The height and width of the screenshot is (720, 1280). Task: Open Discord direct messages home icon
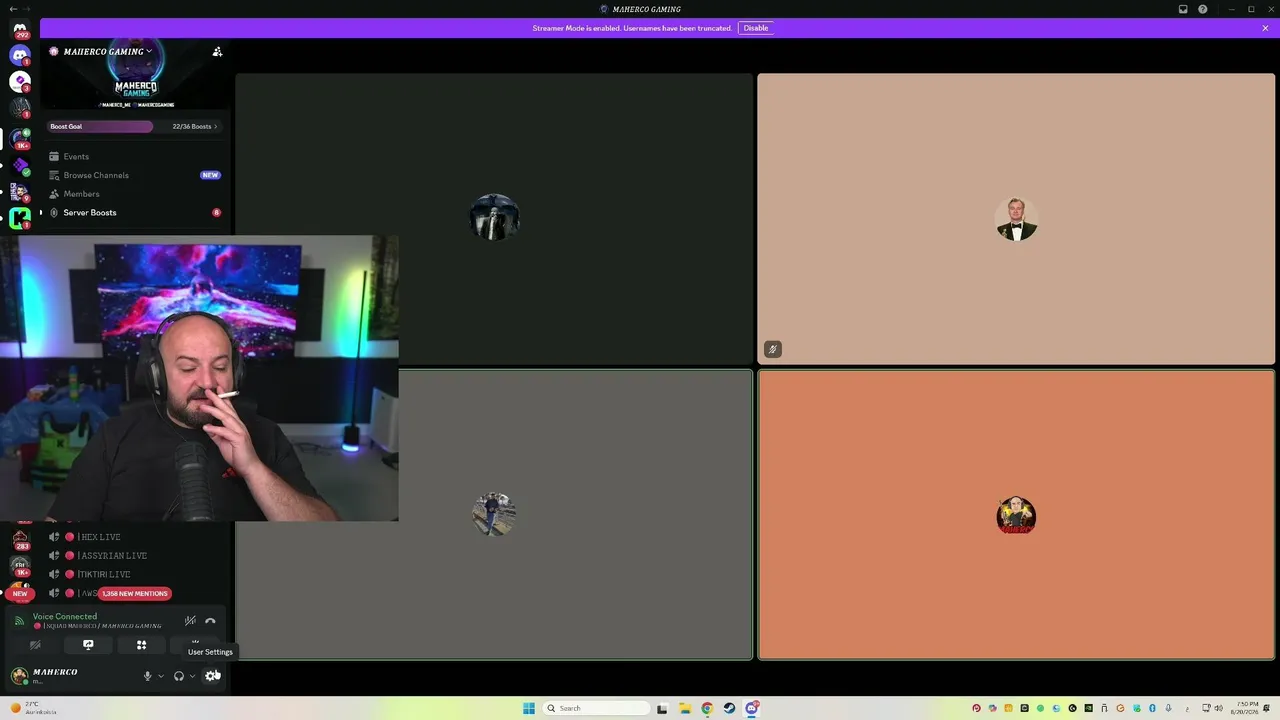[20, 30]
